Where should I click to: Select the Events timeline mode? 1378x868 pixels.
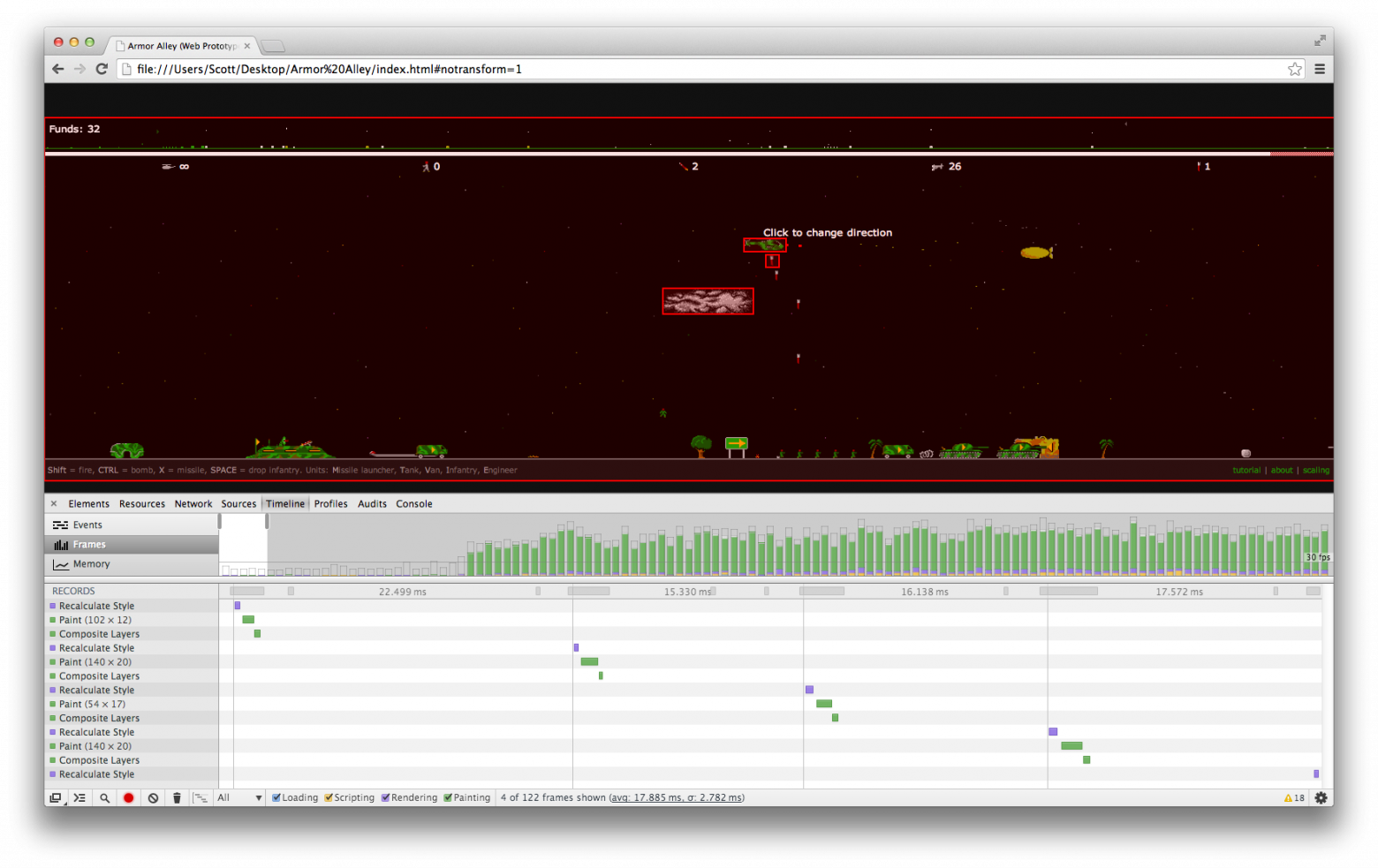[132, 525]
